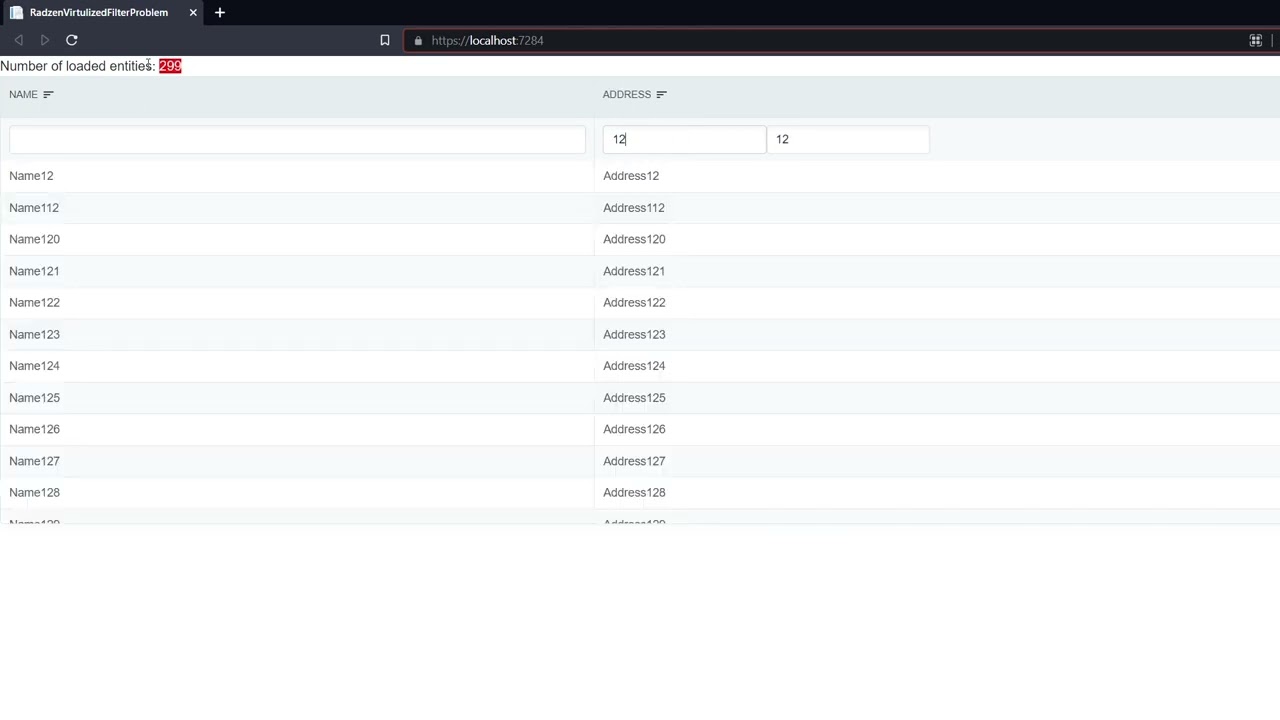Go forward with the browser forward arrow
The image size is (1280, 720).
[x=45, y=40]
